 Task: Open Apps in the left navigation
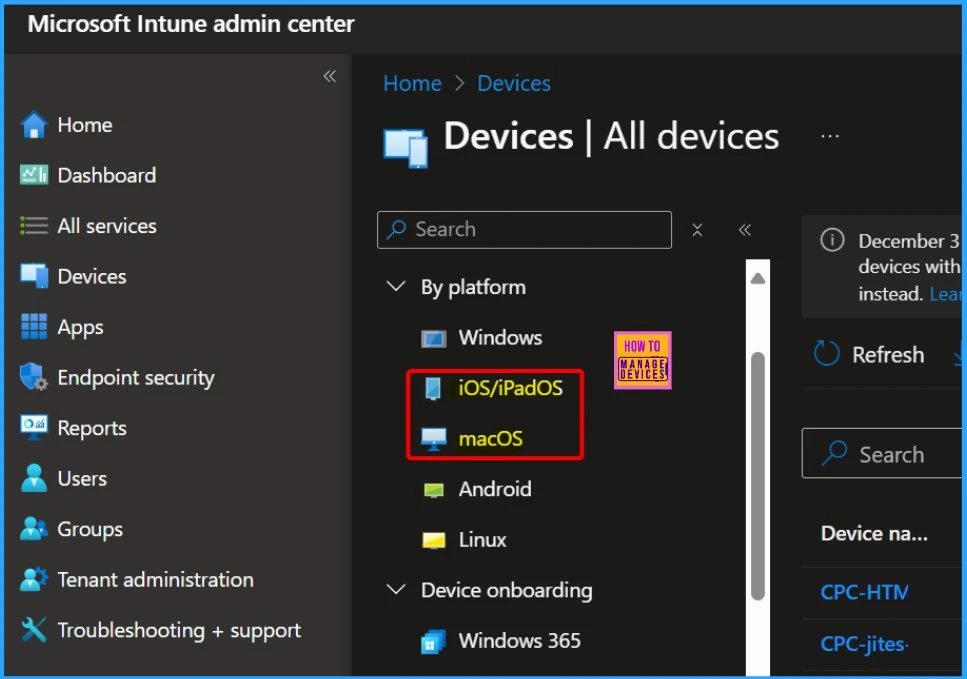[x=80, y=327]
